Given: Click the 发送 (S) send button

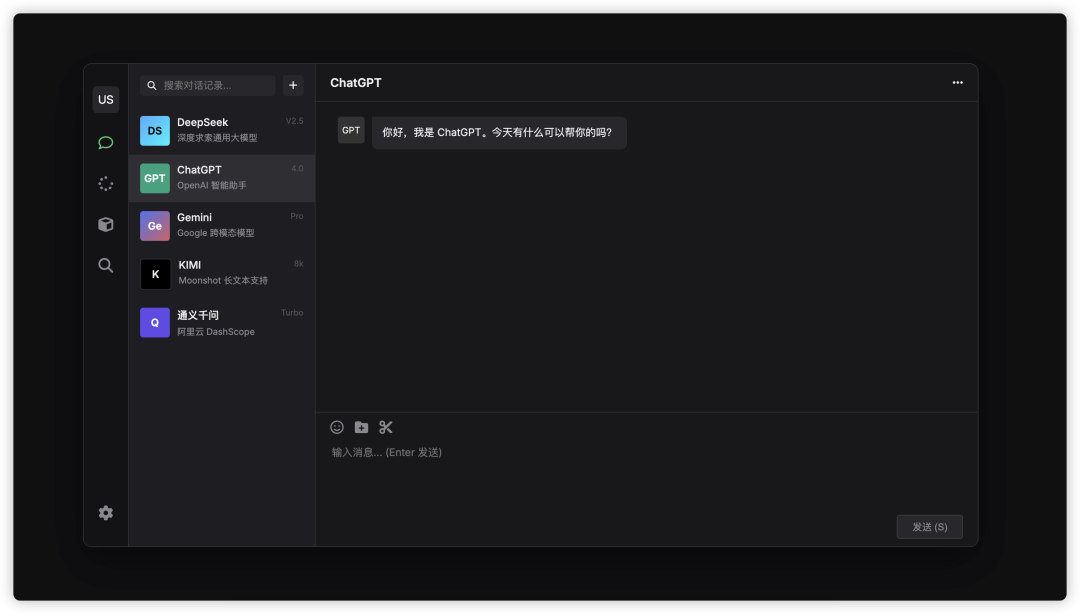Looking at the screenshot, I should point(929,527).
